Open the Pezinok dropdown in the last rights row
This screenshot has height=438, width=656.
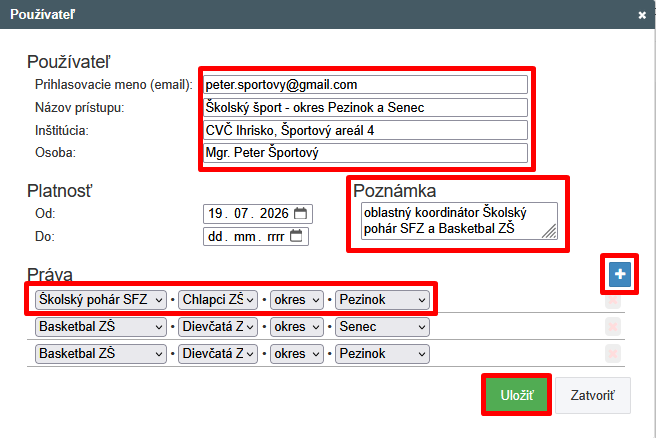(x=382, y=354)
